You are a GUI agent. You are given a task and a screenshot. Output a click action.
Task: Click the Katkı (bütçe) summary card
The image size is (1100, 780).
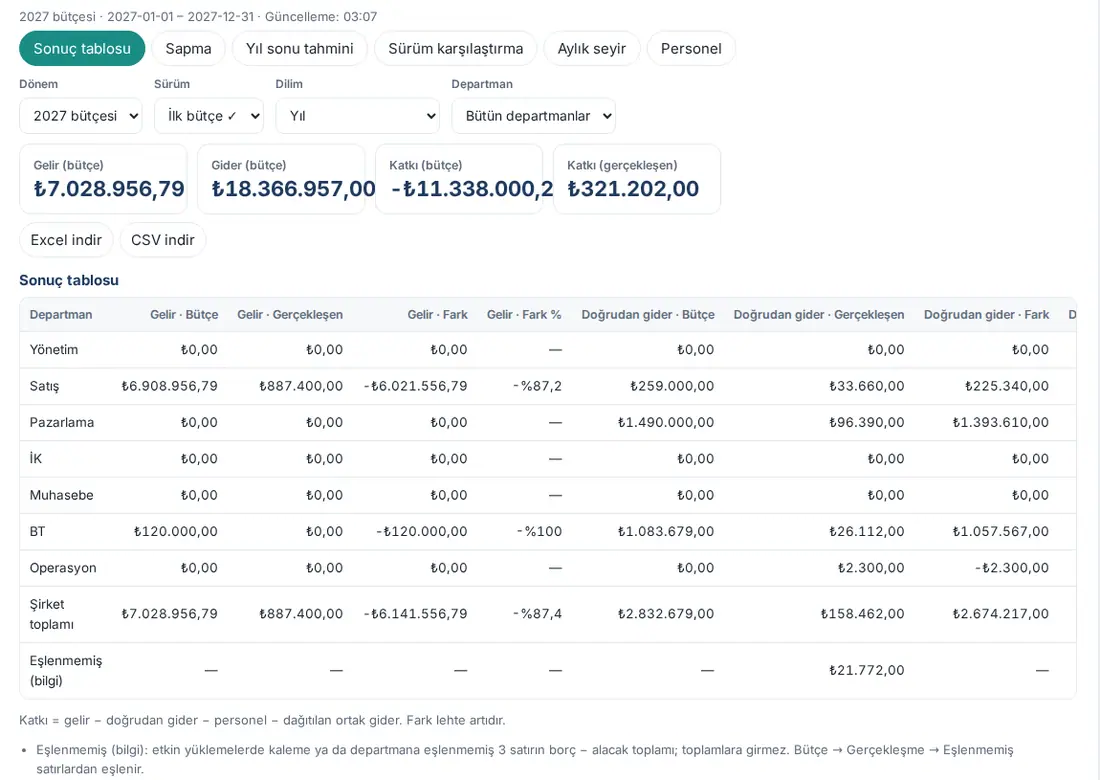pos(460,179)
